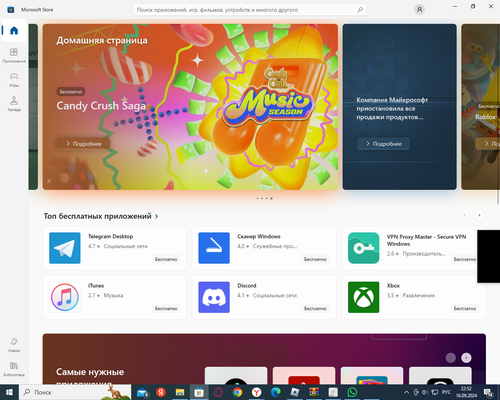Open File Explorer from the taskbar

point(180,392)
